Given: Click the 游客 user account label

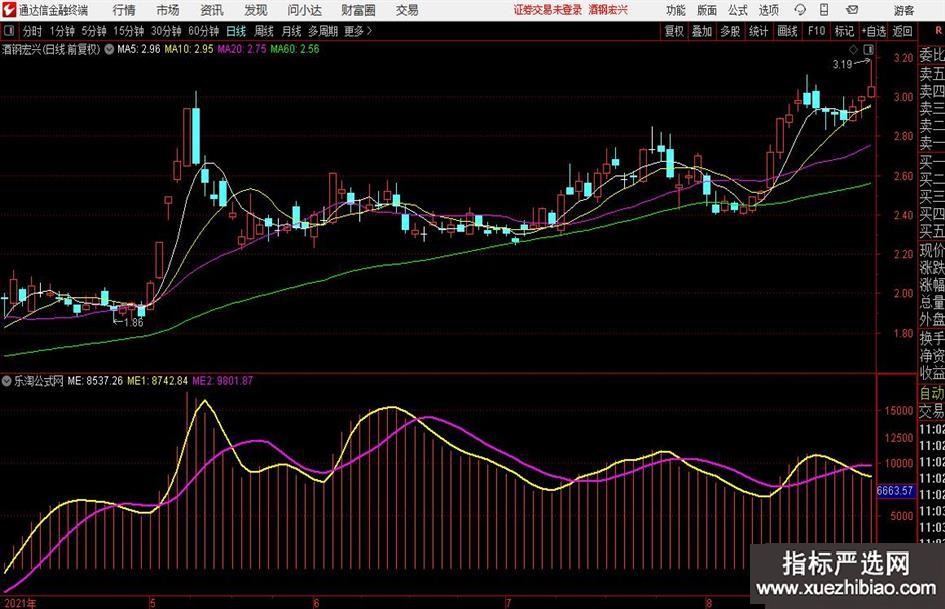Looking at the screenshot, I should pos(903,10).
